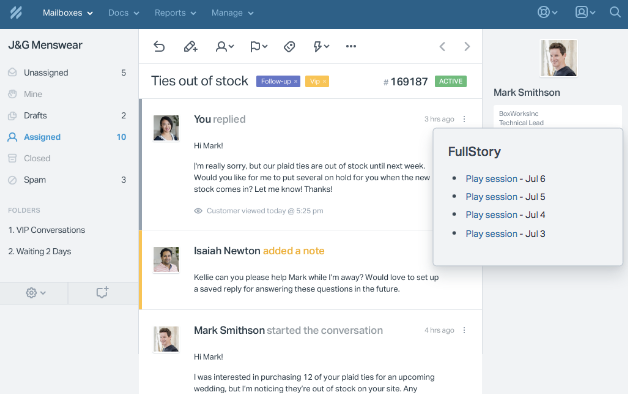Click the reply arrow icon
This screenshot has width=628, height=394.
159,46
